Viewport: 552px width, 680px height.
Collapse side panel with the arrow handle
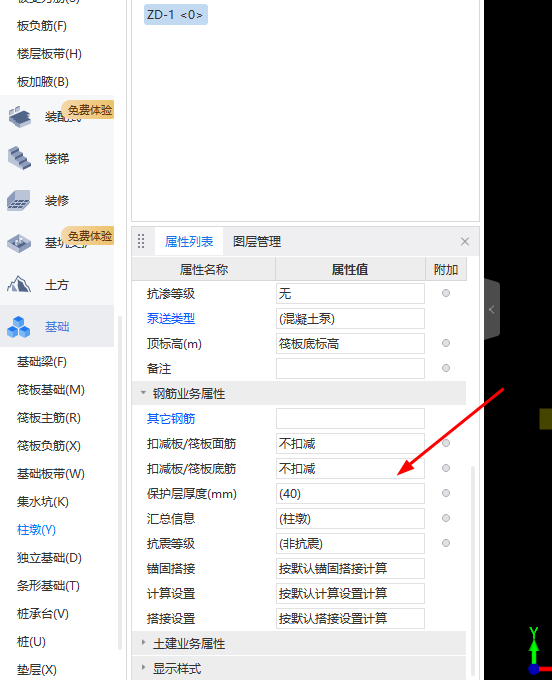(x=492, y=309)
